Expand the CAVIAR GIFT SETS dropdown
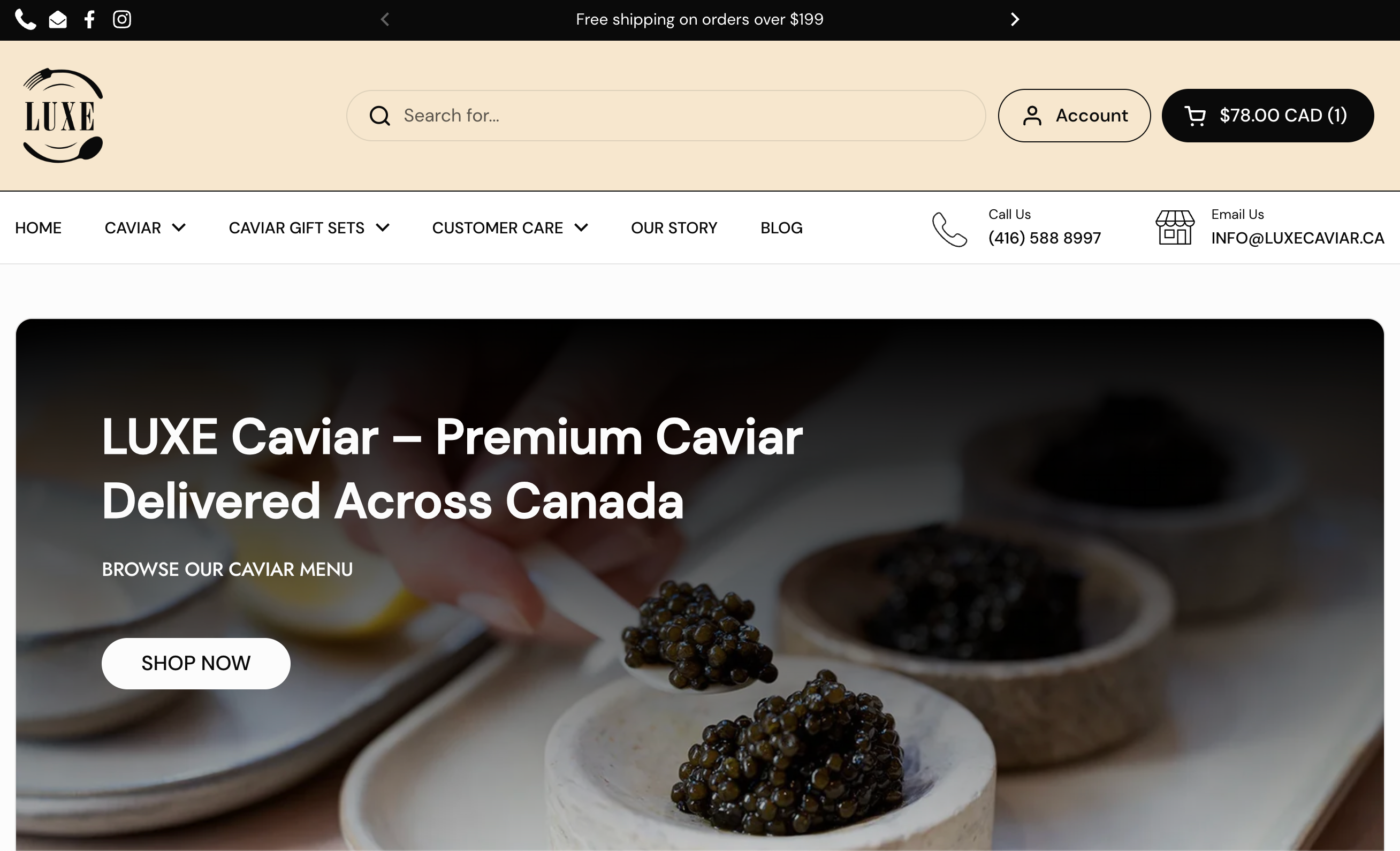The height and width of the screenshot is (851, 1400). [x=309, y=228]
